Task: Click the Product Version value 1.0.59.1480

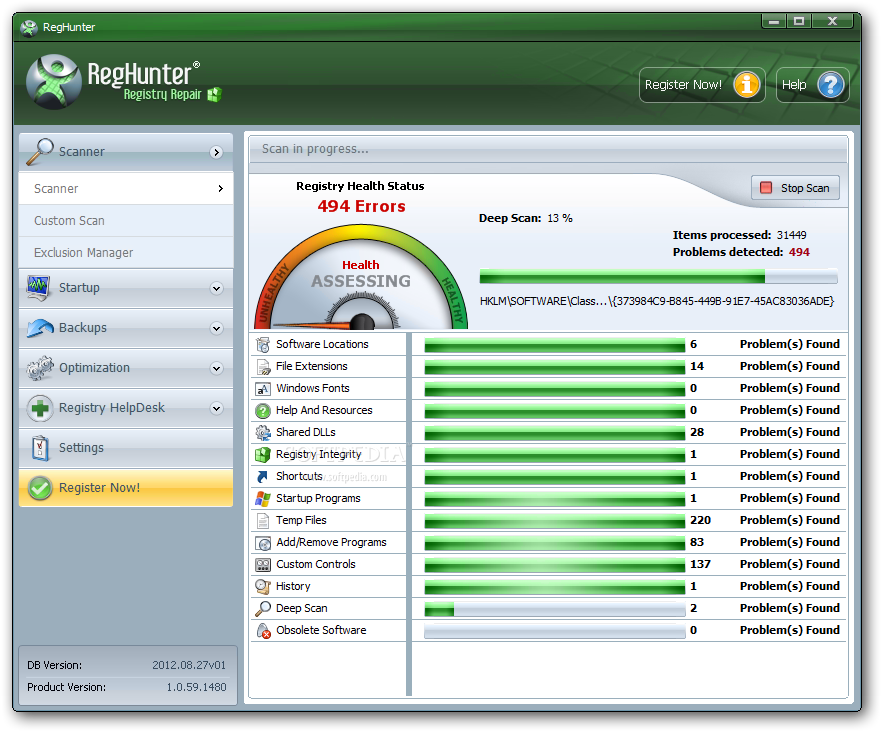Action: (196, 688)
